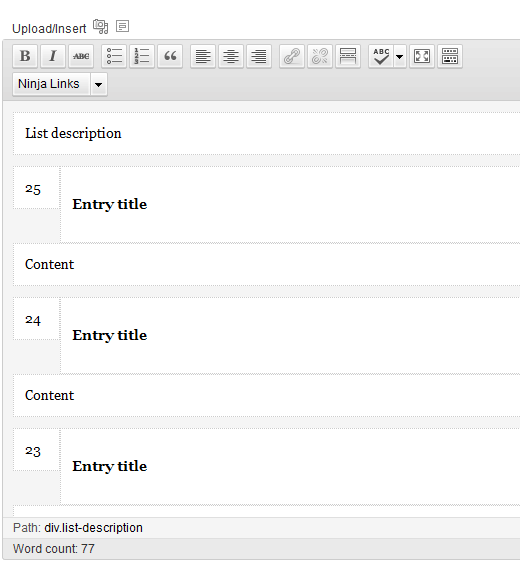The height and width of the screenshot is (563, 520).
Task: Apply blockquote formatting
Action: (x=170, y=56)
